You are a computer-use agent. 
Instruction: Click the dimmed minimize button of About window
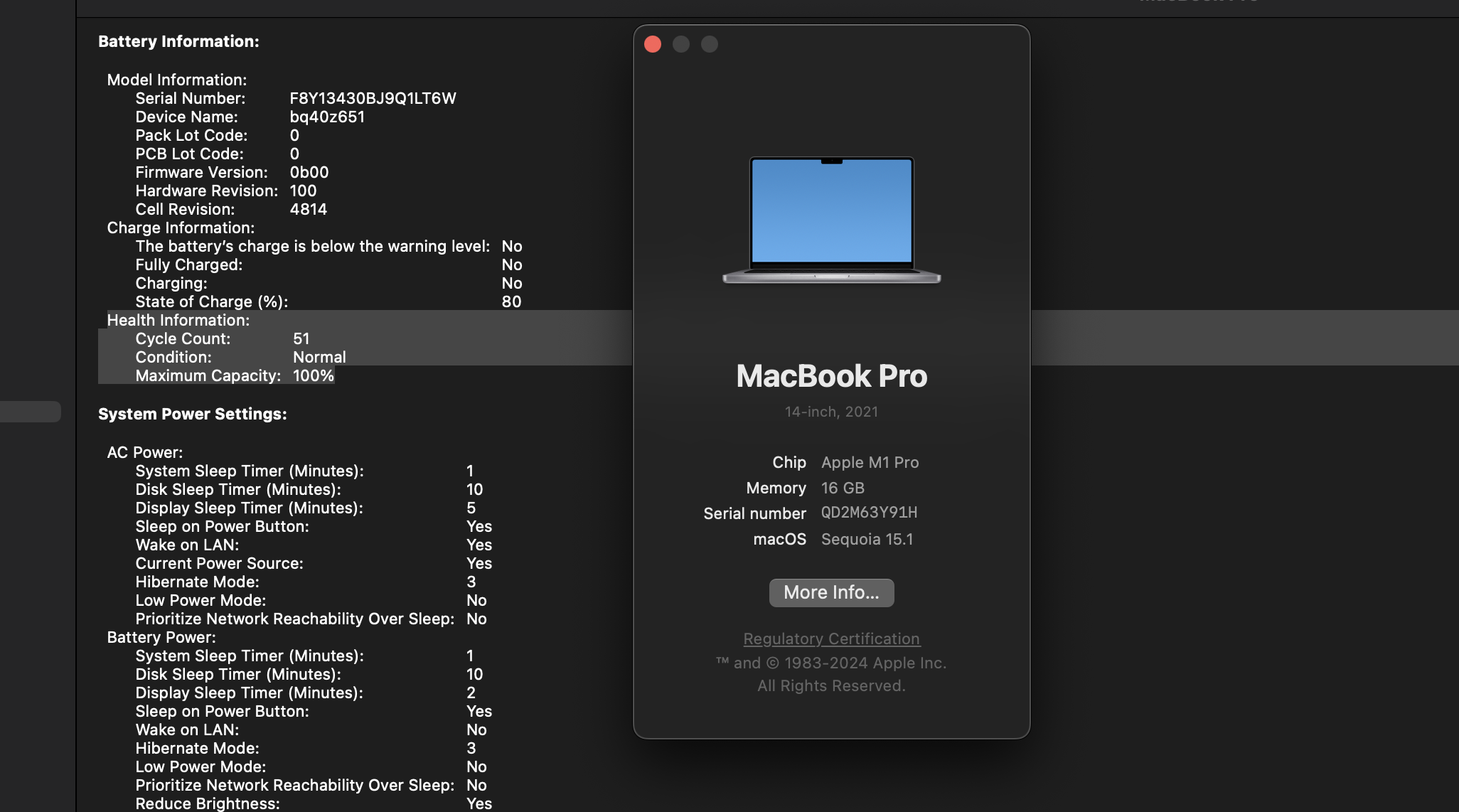click(681, 44)
